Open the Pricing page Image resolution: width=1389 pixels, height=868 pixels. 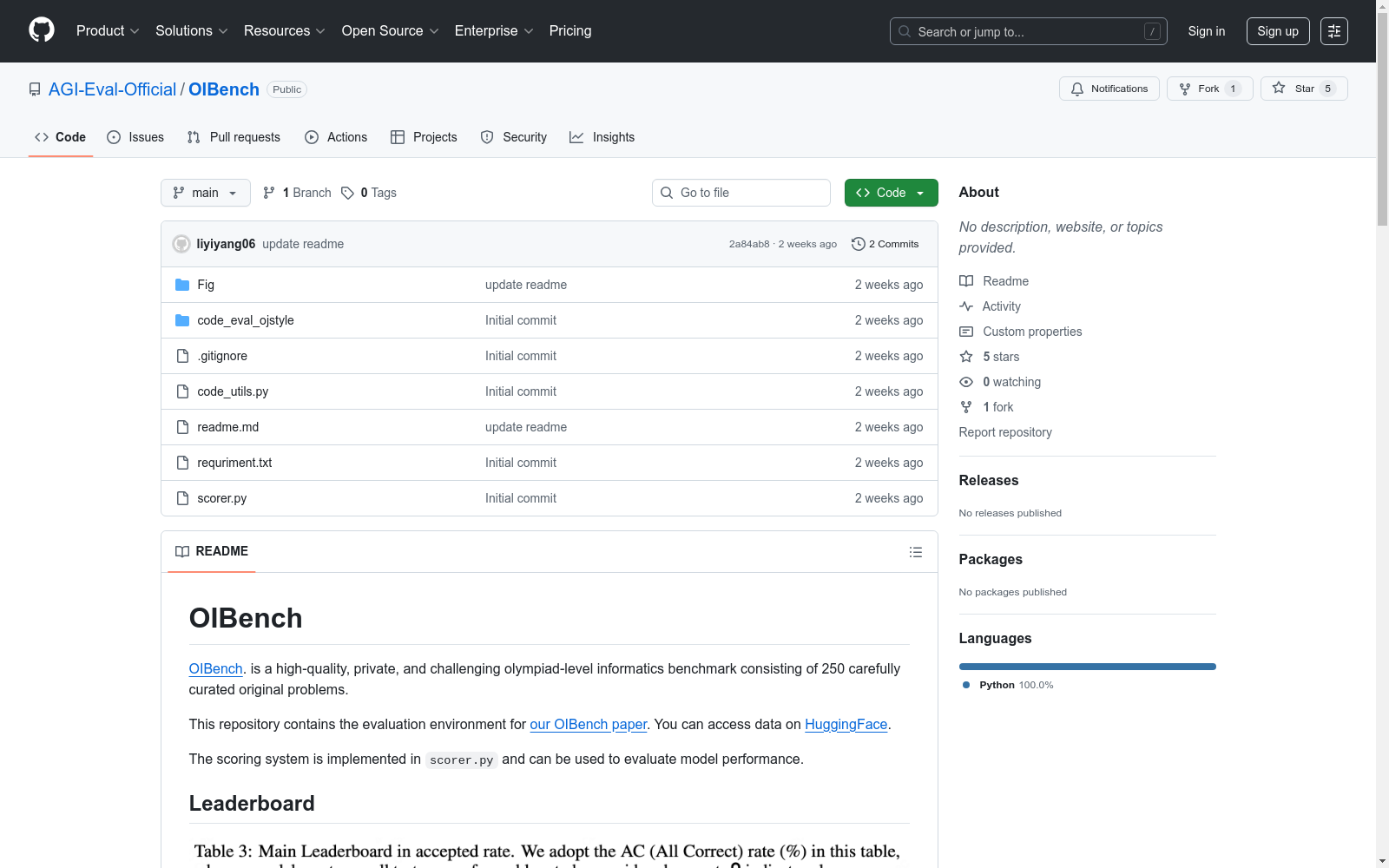(x=570, y=31)
